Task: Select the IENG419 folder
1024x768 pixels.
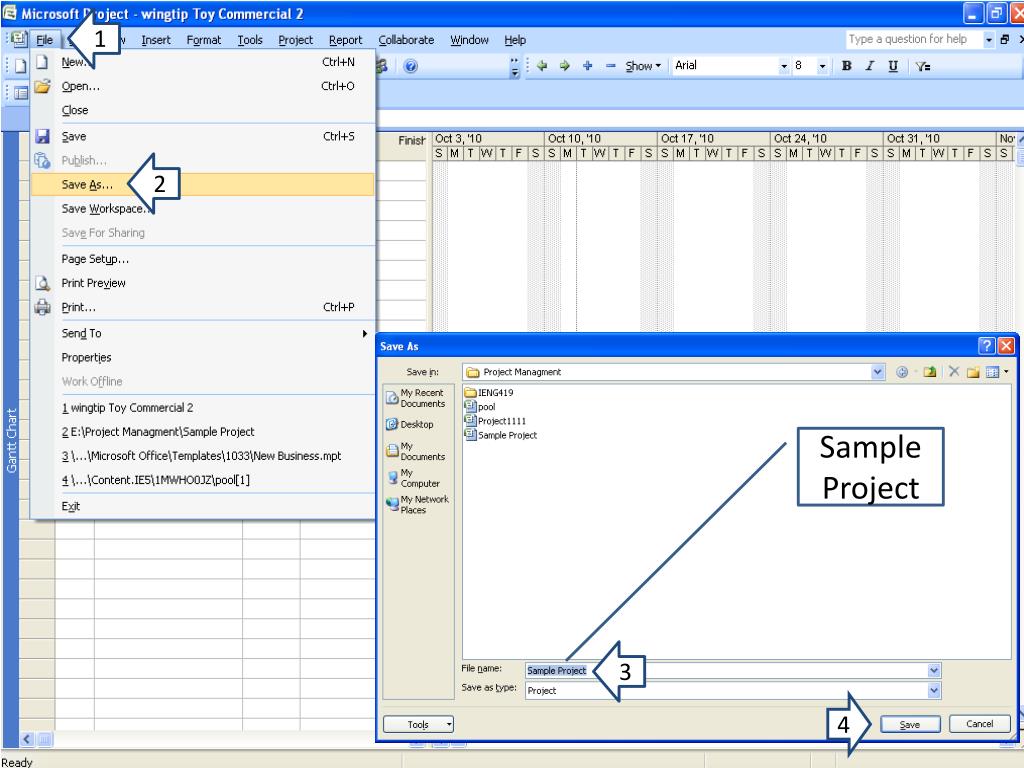Action: coord(489,392)
